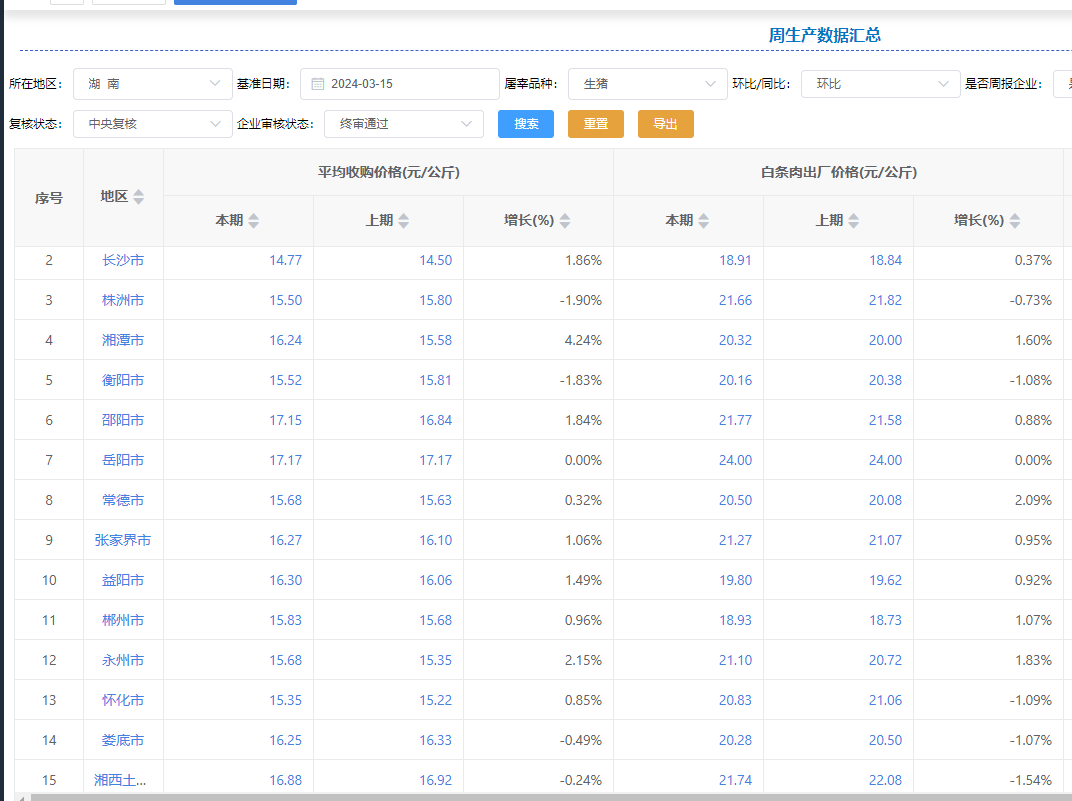This screenshot has height=801, width=1072.
Task: Click the 导出 export button
Action: (x=665, y=124)
